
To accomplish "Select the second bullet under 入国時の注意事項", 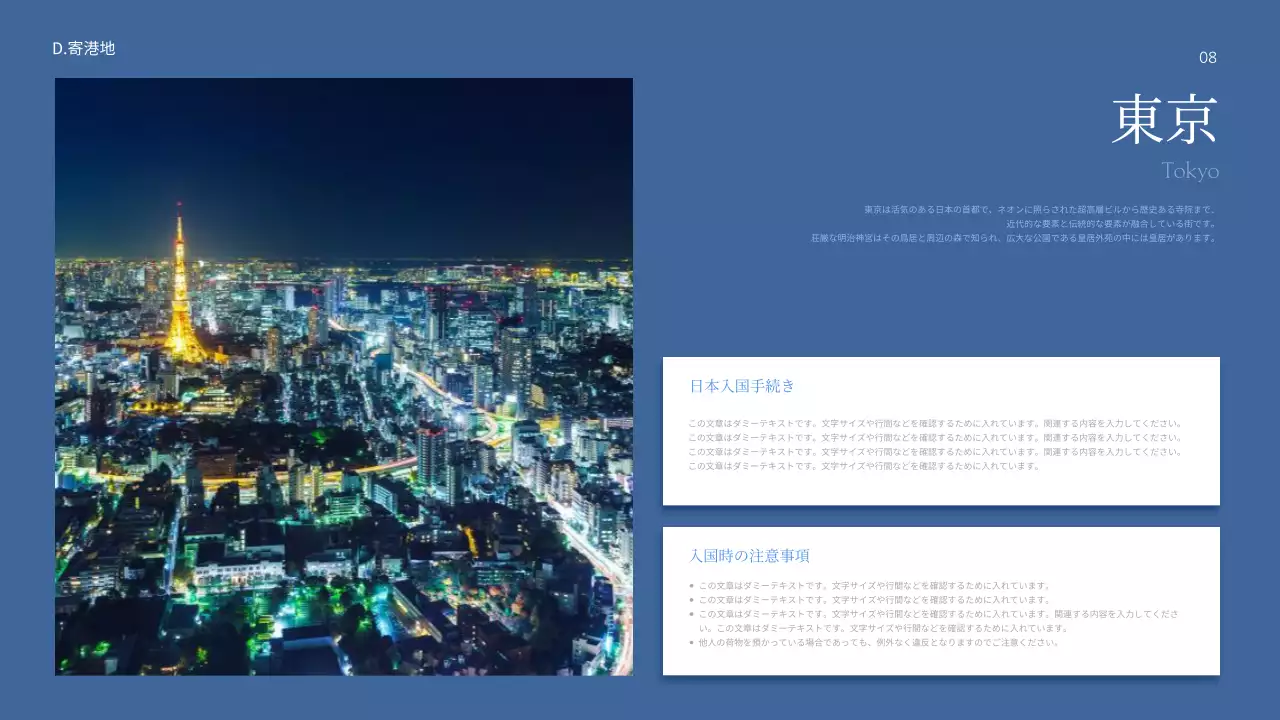I will (872, 600).
